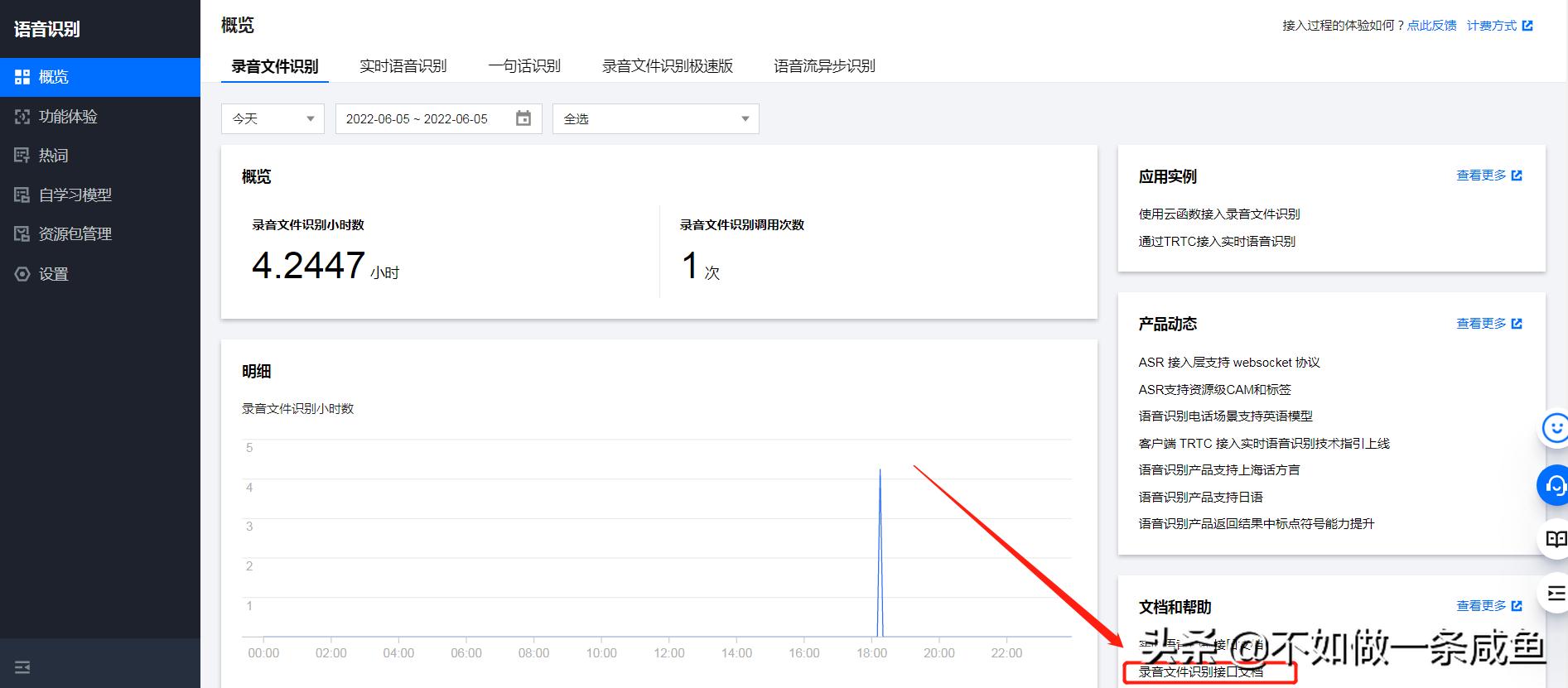Screen dimensions: 1568x688
Task: Click 查看更多 in 产品动态 card
Action: click(1481, 324)
